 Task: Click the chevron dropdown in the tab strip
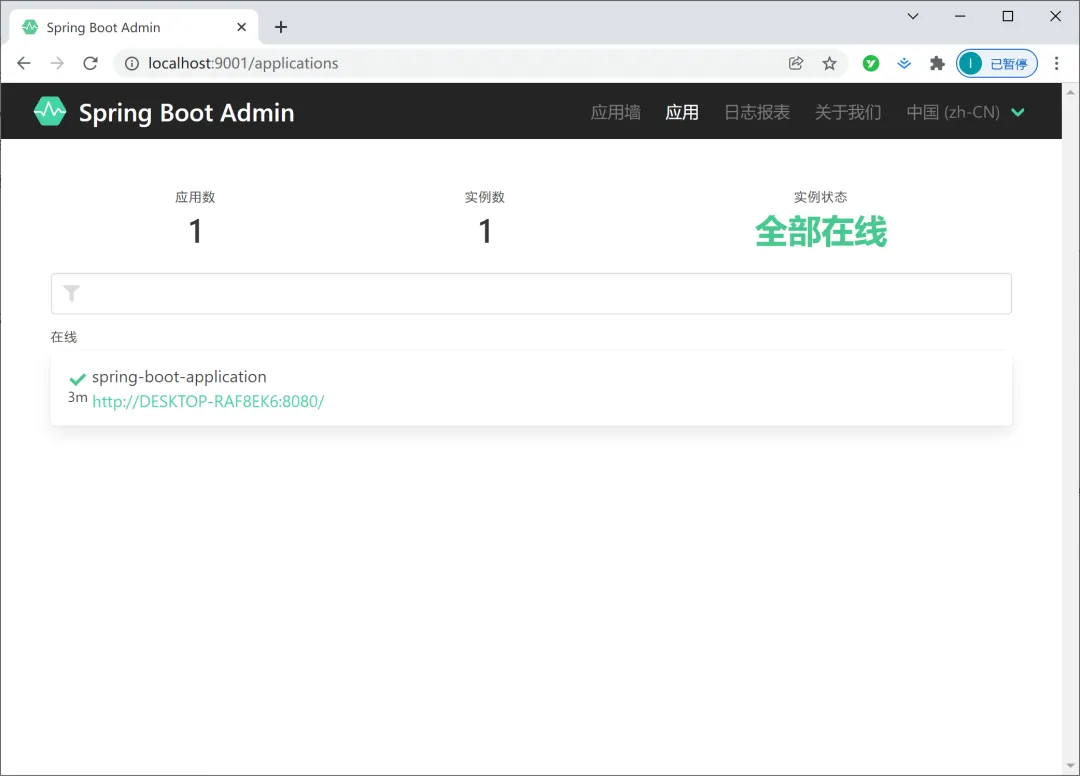click(x=912, y=16)
